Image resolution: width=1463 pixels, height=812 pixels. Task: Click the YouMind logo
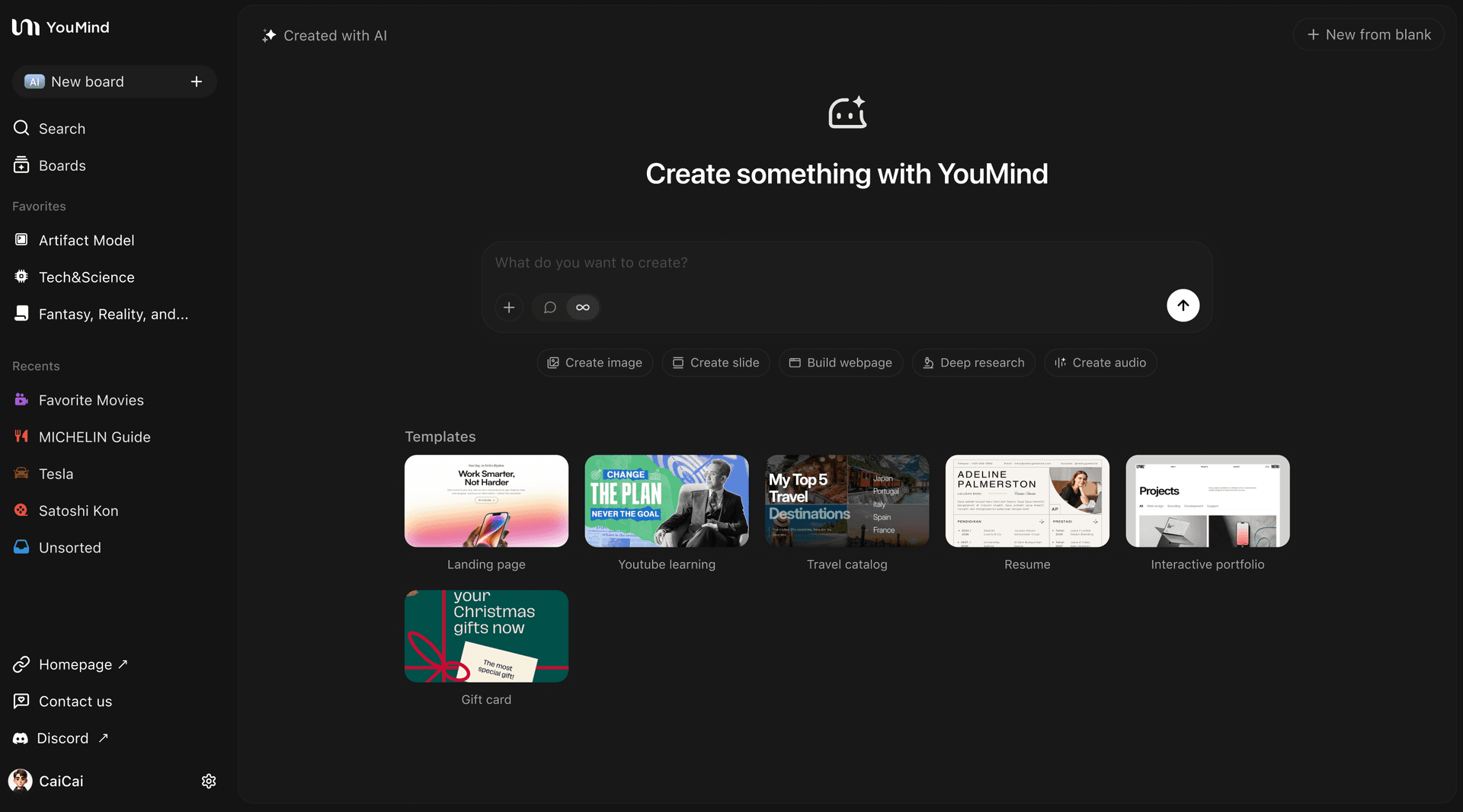click(x=61, y=27)
